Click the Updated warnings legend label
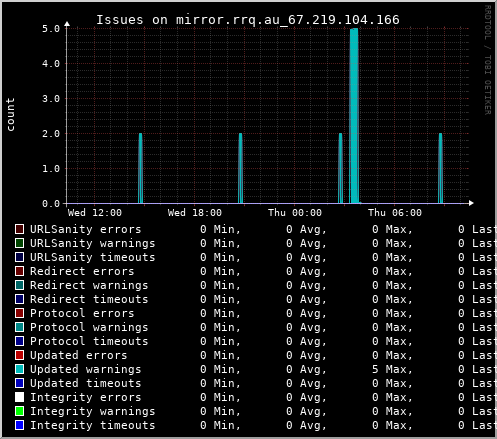The image size is (497, 439). [86, 369]
